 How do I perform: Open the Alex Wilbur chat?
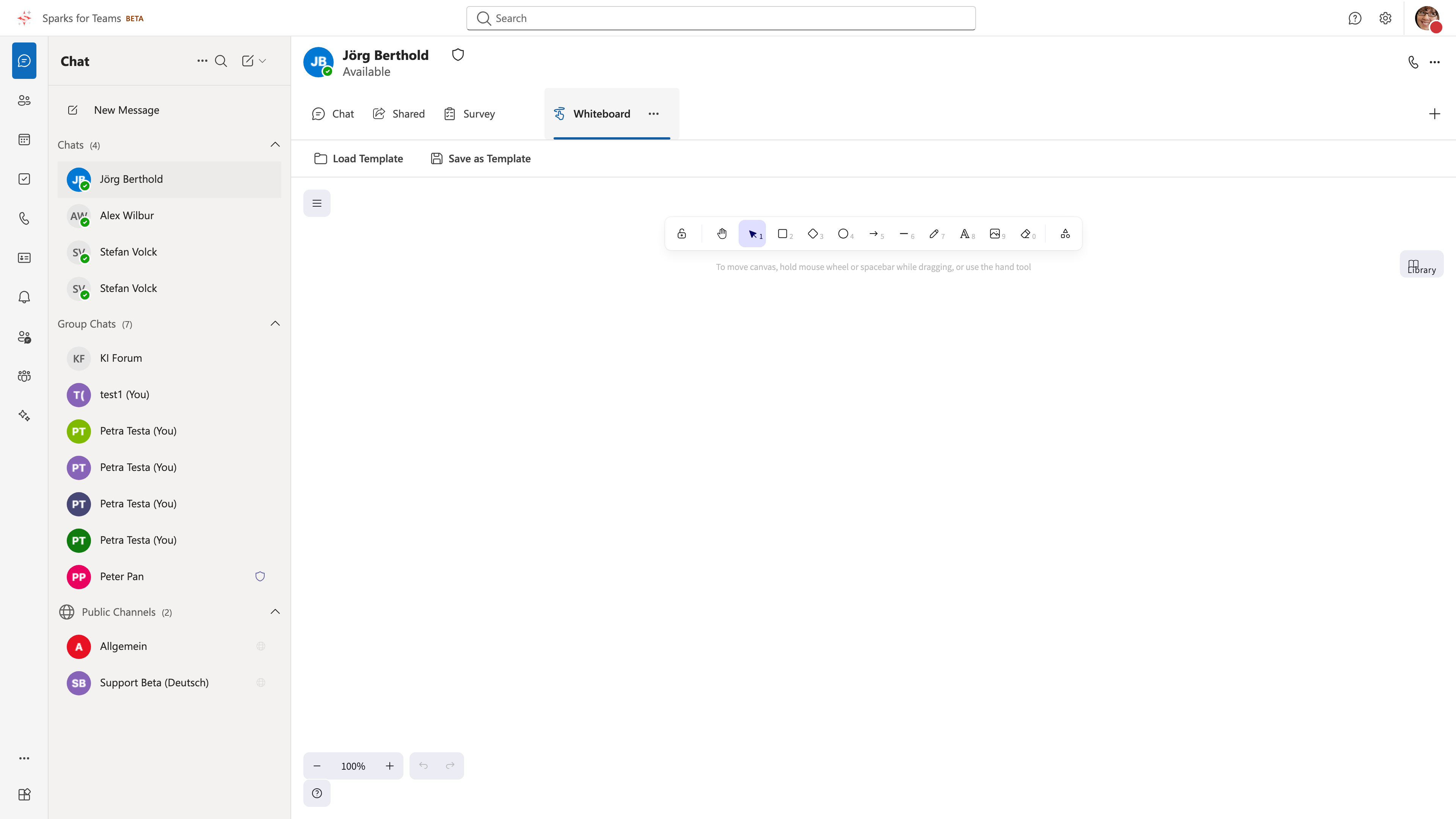[169, 216]
